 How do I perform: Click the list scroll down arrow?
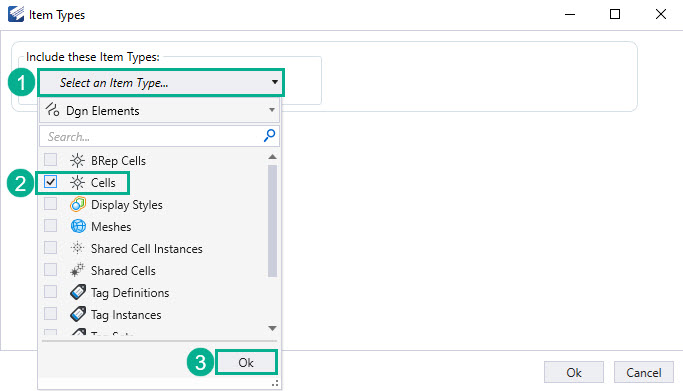coord(272,328)
